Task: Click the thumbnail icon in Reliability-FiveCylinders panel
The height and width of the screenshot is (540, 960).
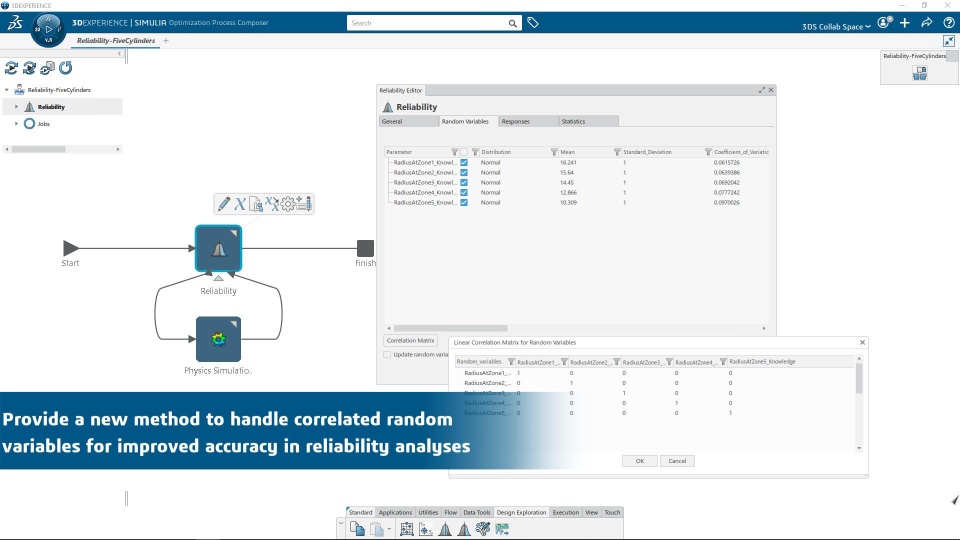Action: click(x=920, y=73)
